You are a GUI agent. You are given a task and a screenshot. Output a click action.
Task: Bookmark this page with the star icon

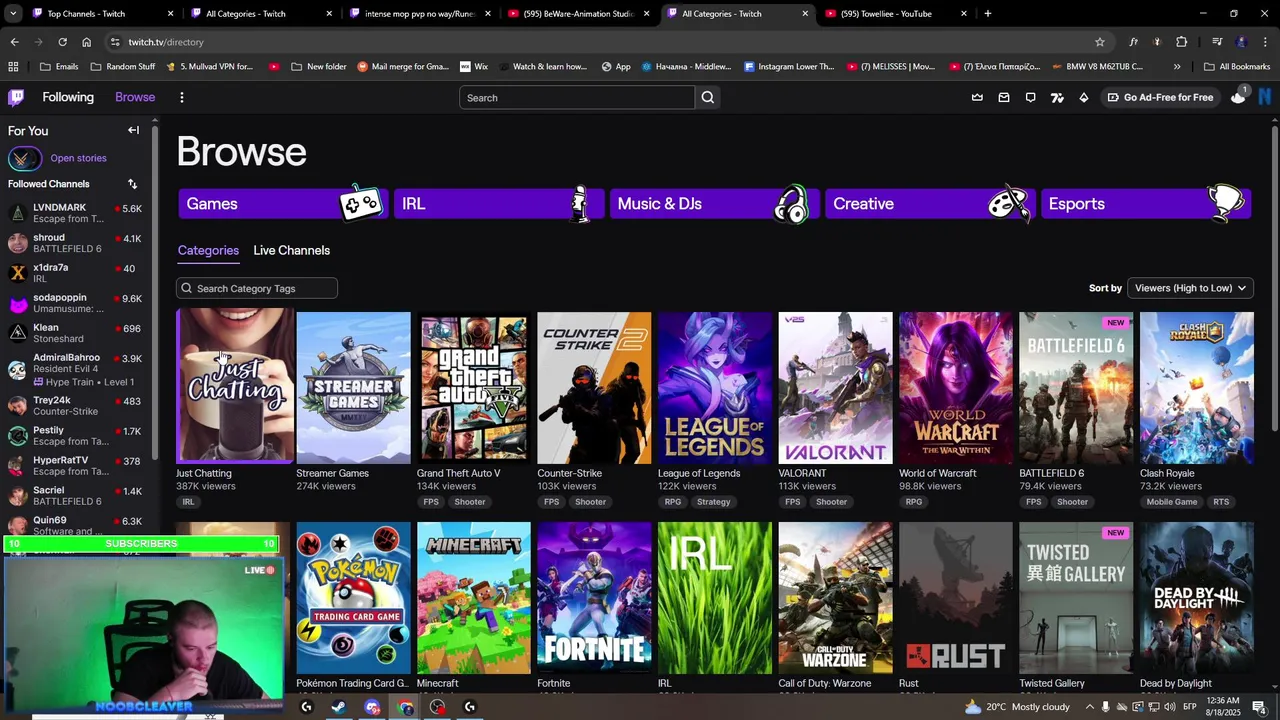1100,42
